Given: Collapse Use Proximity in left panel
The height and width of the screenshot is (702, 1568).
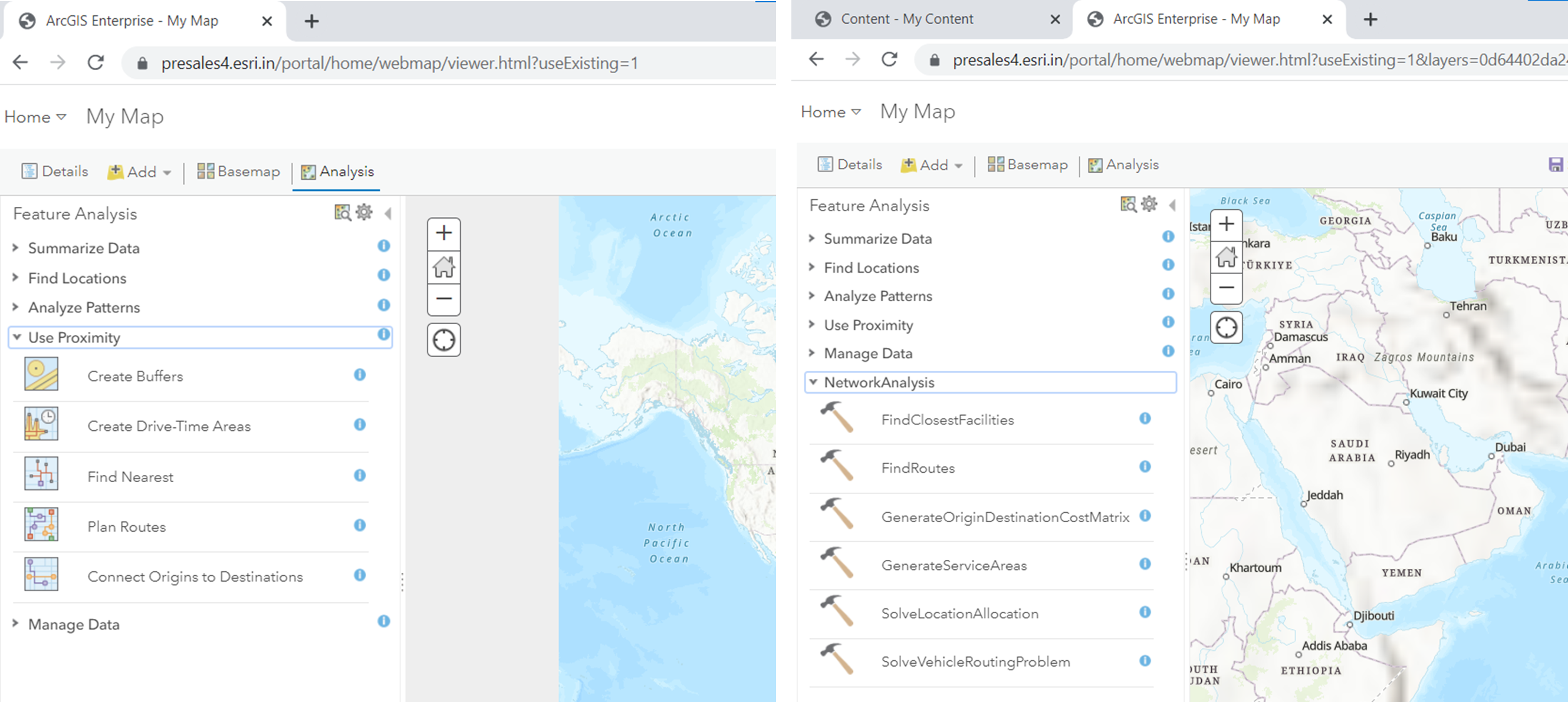Looking at the screenshot, I should 200,338.
